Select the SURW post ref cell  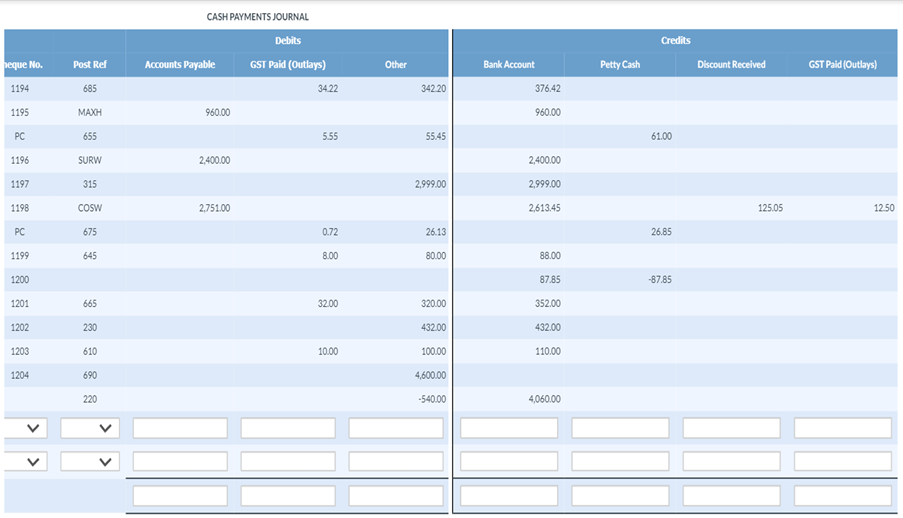pos(90,160)
